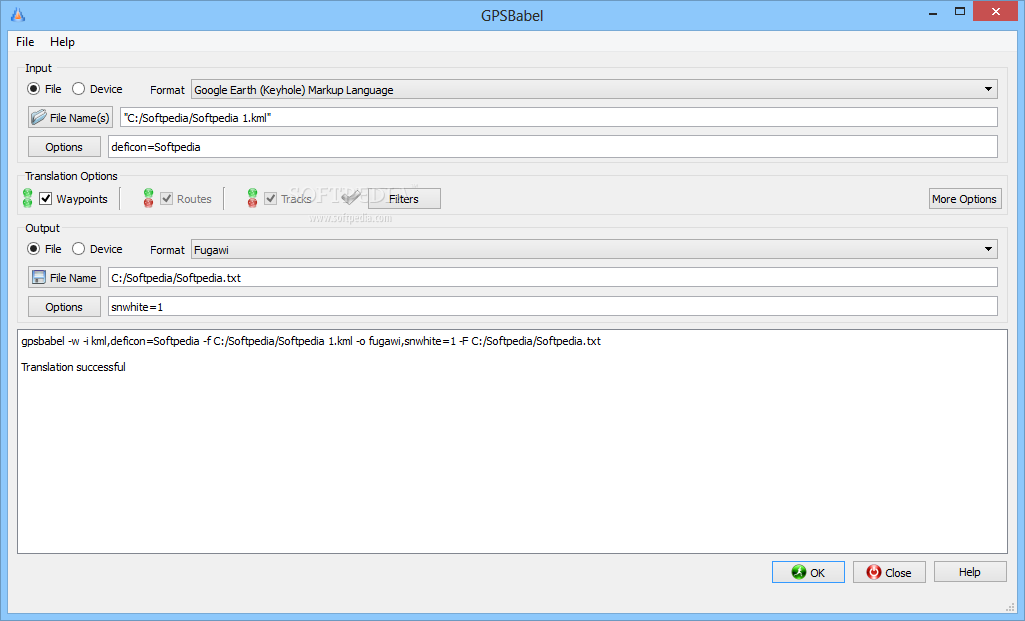Image resolution: width=1025 pixels, height=621 pixels.
Task: Click the input Options button
Action: [x=64, y=147]
